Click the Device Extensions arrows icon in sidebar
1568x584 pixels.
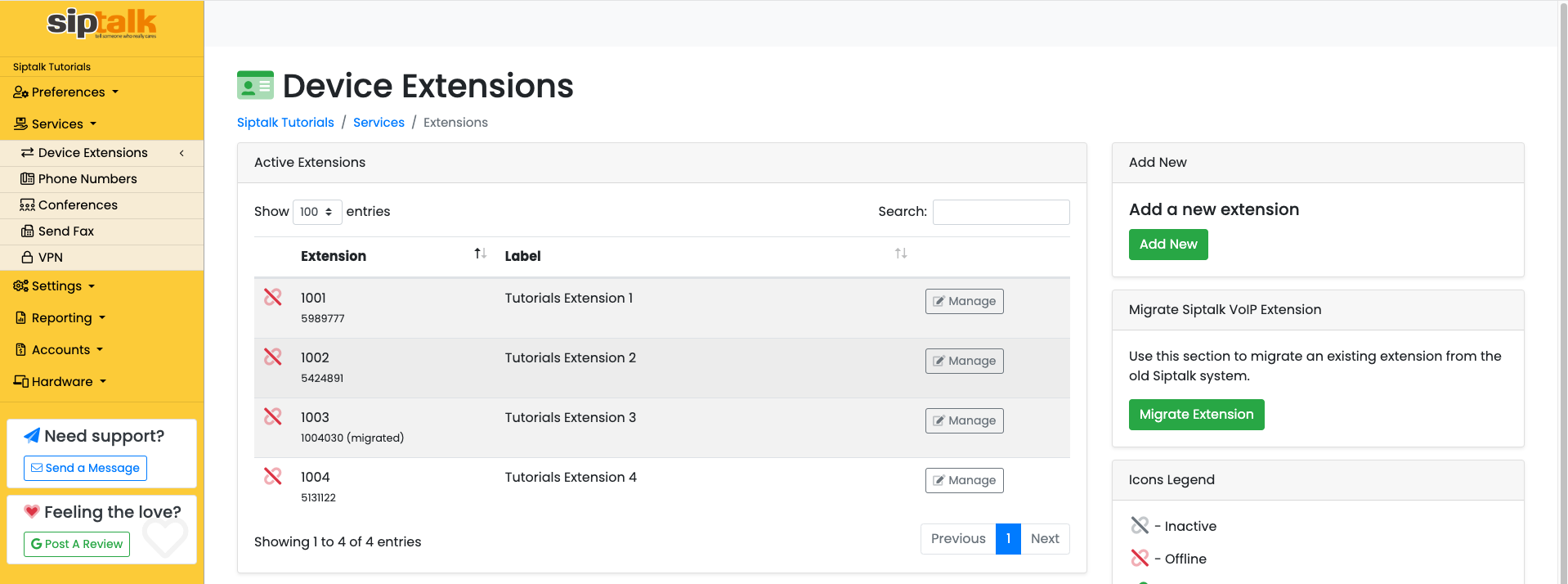(27, 152)
